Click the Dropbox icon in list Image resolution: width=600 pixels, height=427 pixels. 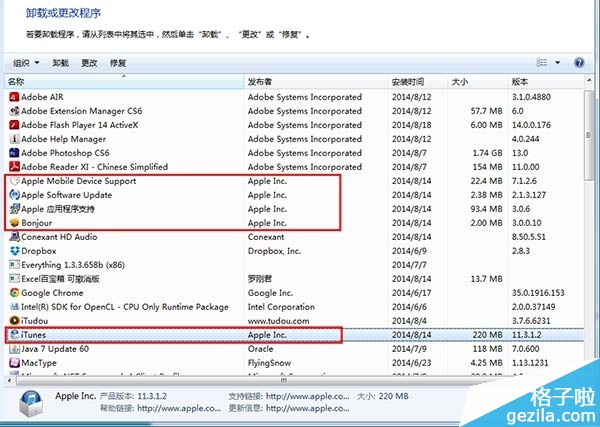click(x=14, y=251)
